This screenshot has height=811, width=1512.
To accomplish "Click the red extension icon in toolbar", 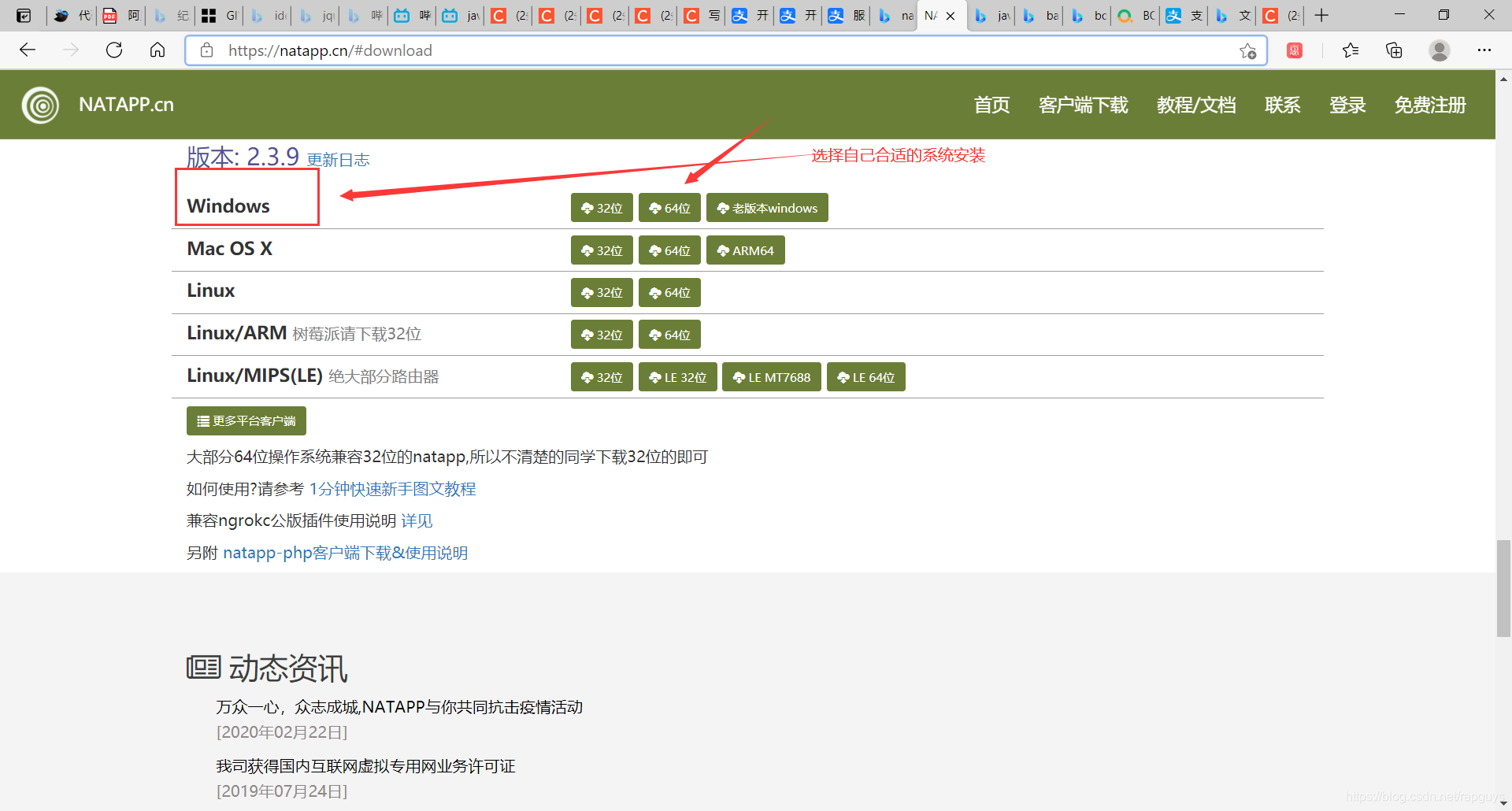I will coord(1295,50).
